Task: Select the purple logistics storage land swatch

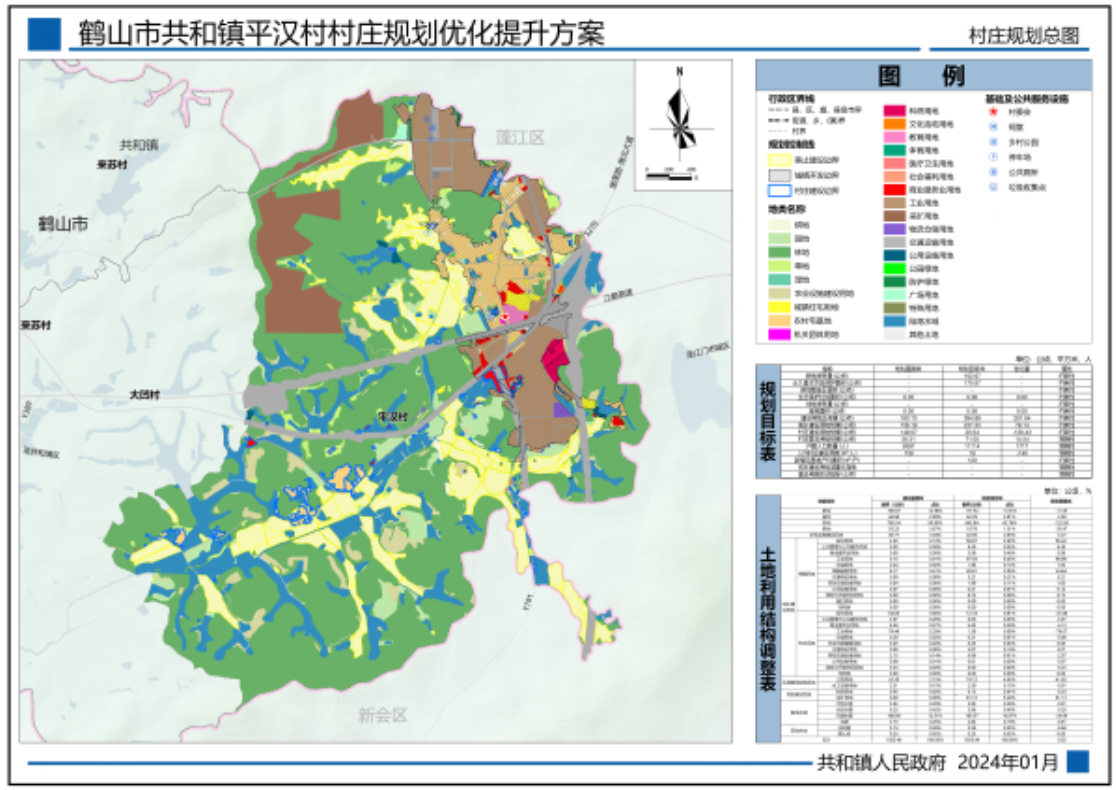Action: (893, 228)
